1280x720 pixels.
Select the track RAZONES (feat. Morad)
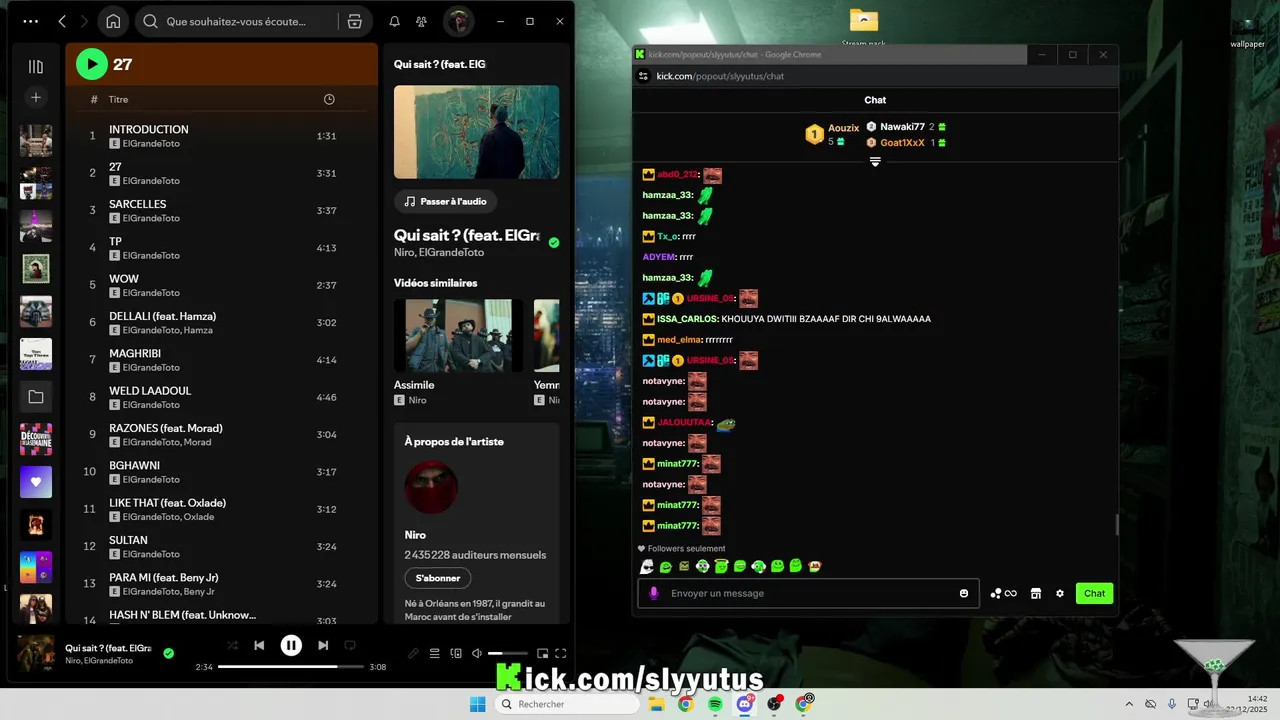point(166,428)
